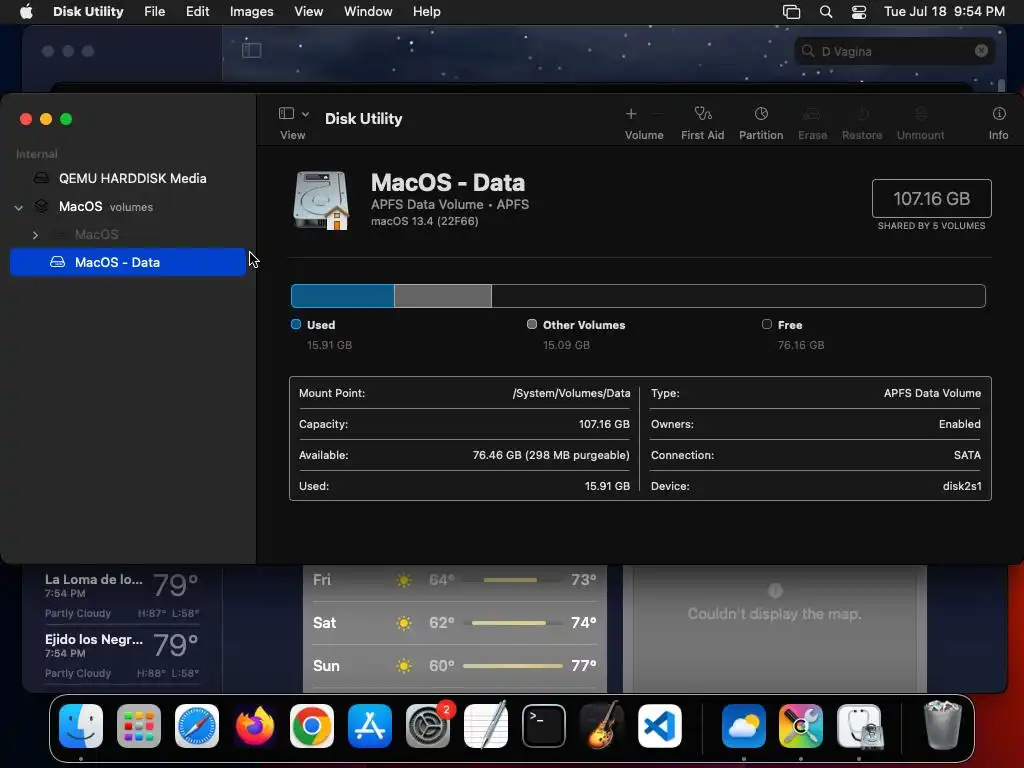Click macOS 13.4 (22F66) version text

(424, 221)
